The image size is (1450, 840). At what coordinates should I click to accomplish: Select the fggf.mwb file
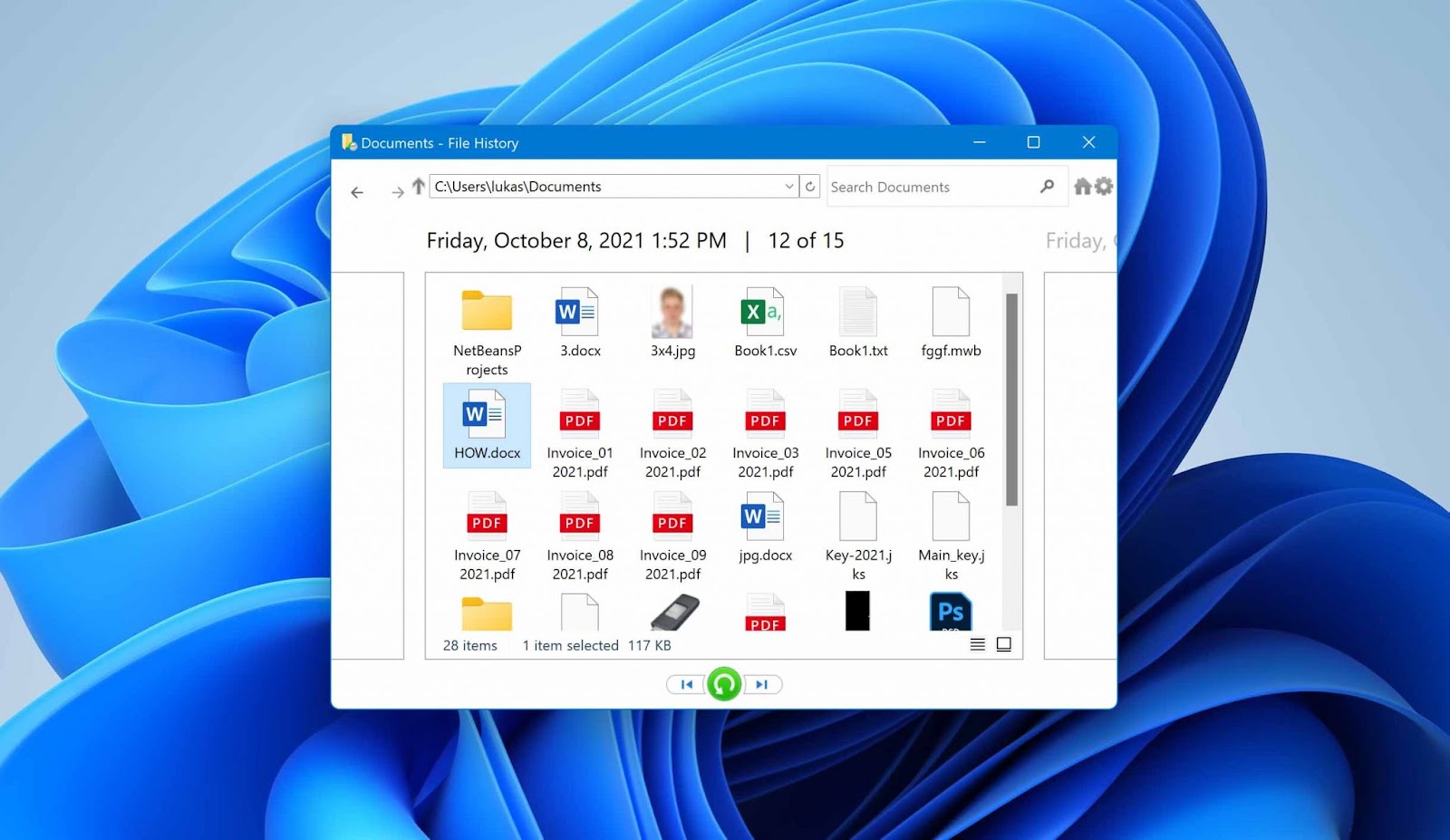click(951, 323)
